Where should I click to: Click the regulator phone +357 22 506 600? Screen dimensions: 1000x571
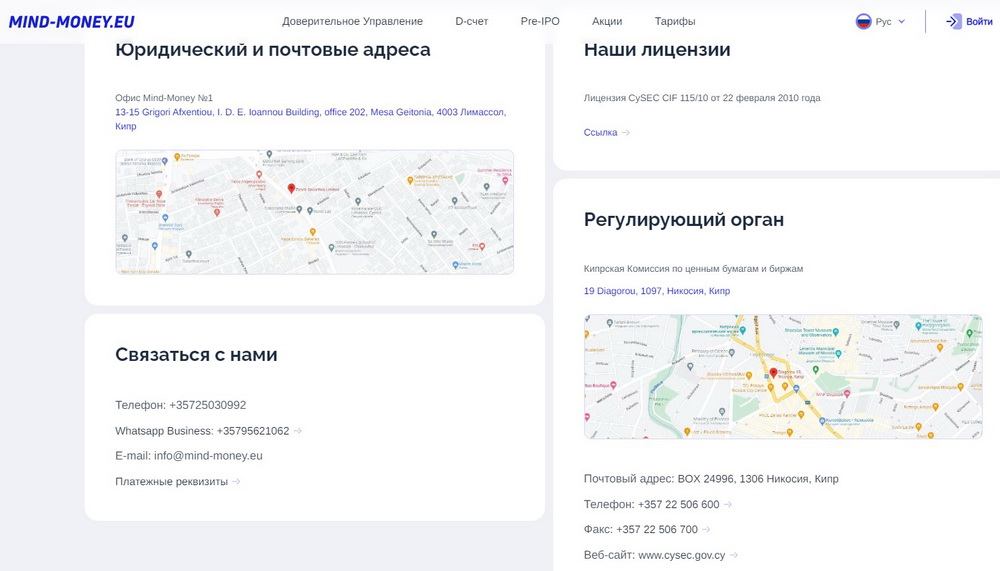679,504
